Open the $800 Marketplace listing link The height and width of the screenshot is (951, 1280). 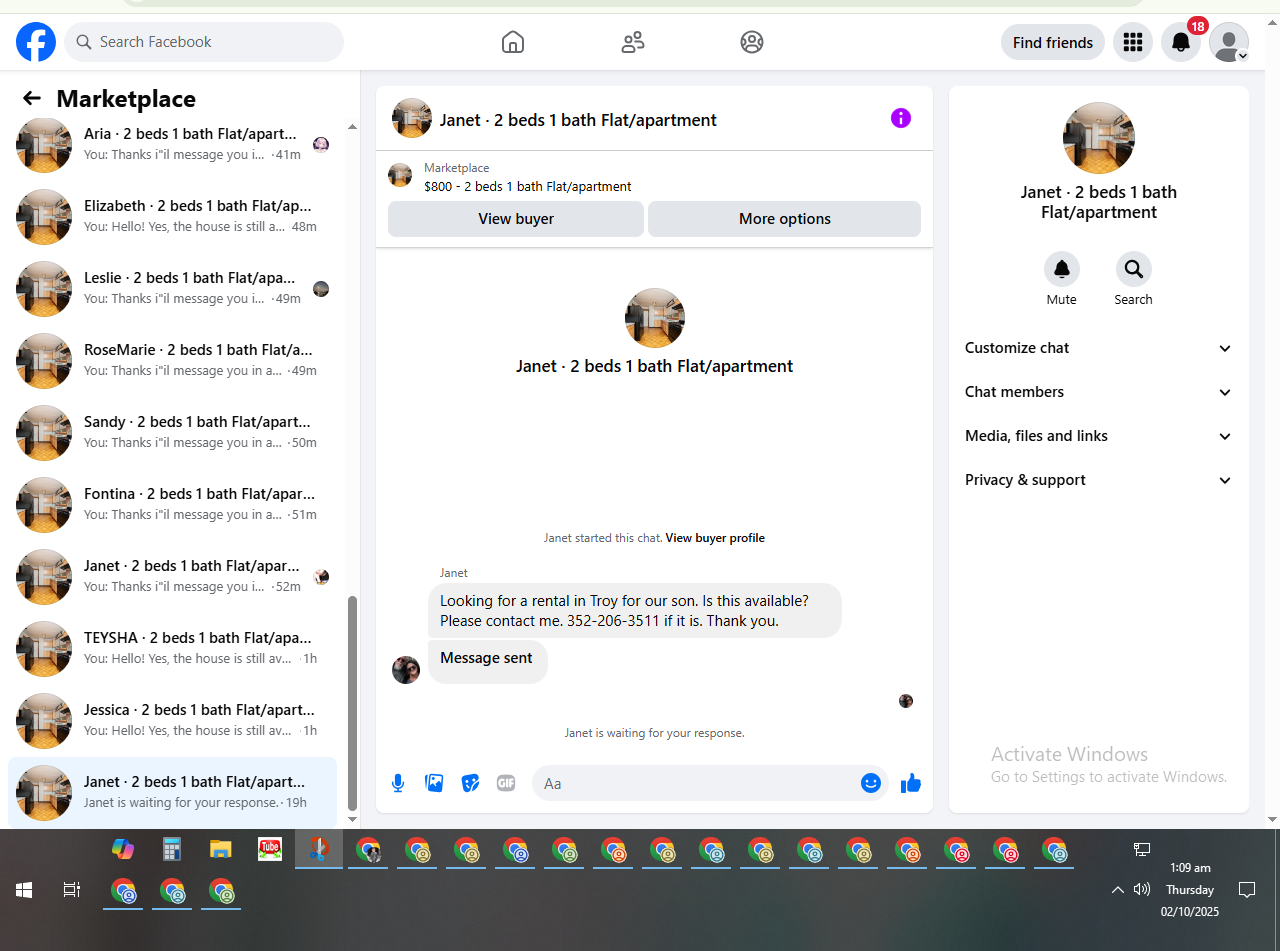coord(528,186)
